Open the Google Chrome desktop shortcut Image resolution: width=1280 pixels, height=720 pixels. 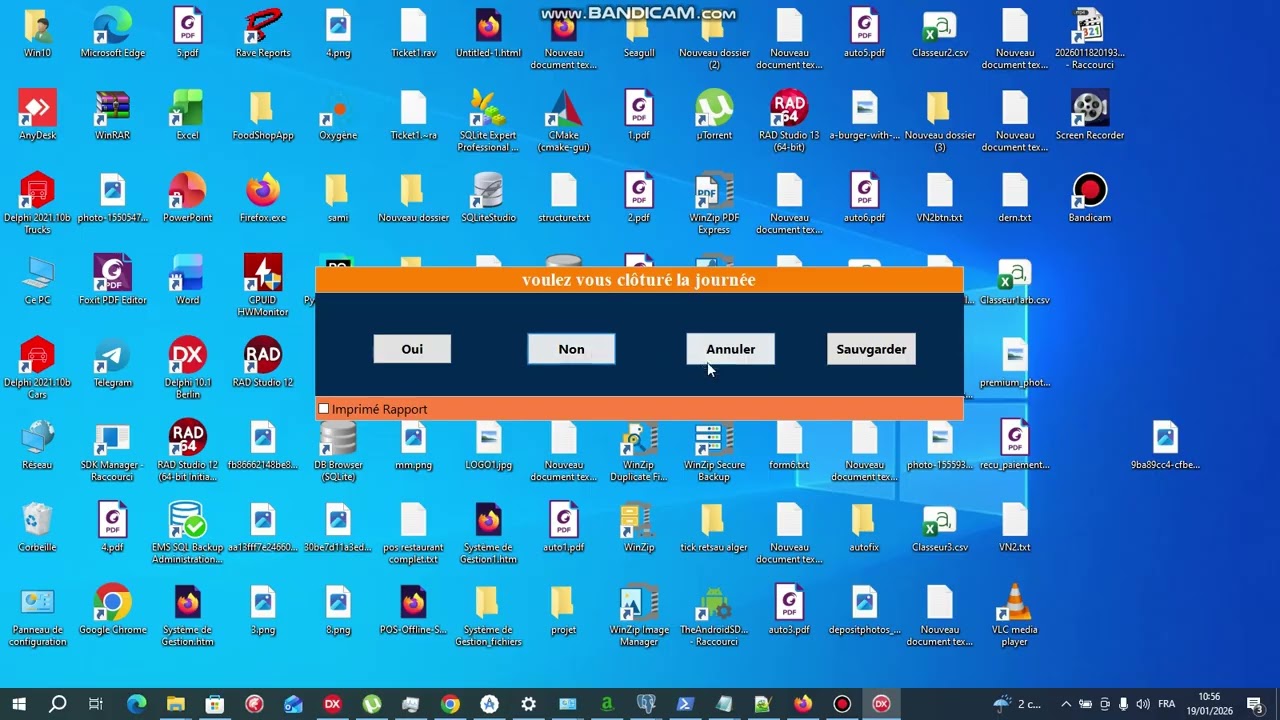pyautogui.click(x=112, y=610)
